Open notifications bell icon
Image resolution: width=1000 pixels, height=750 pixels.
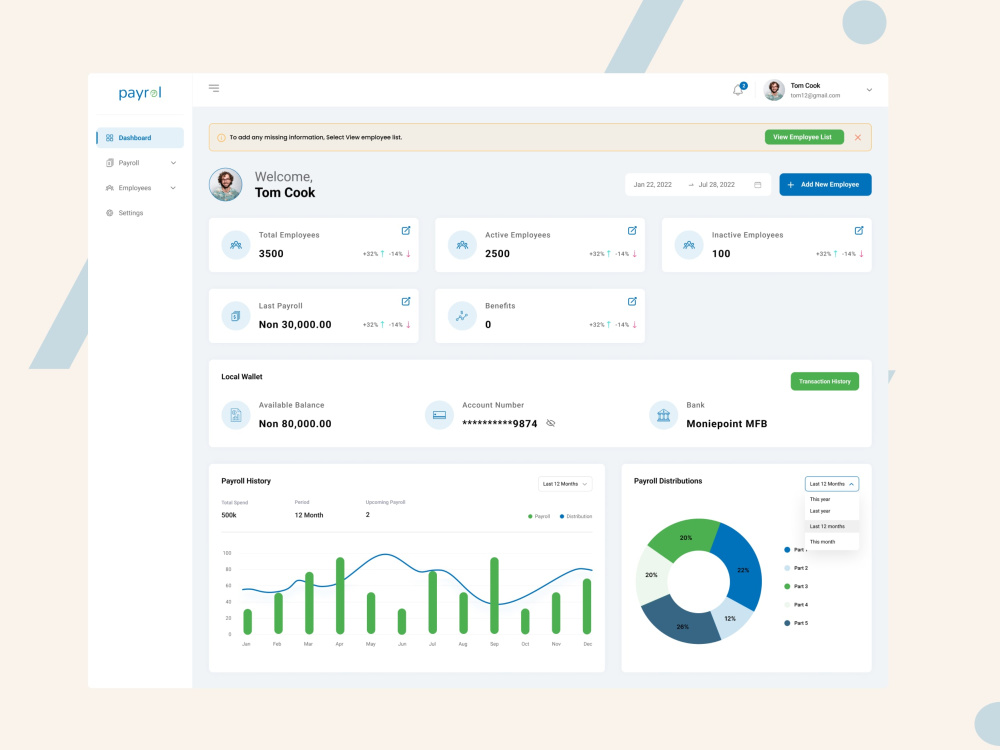[739, 90]
